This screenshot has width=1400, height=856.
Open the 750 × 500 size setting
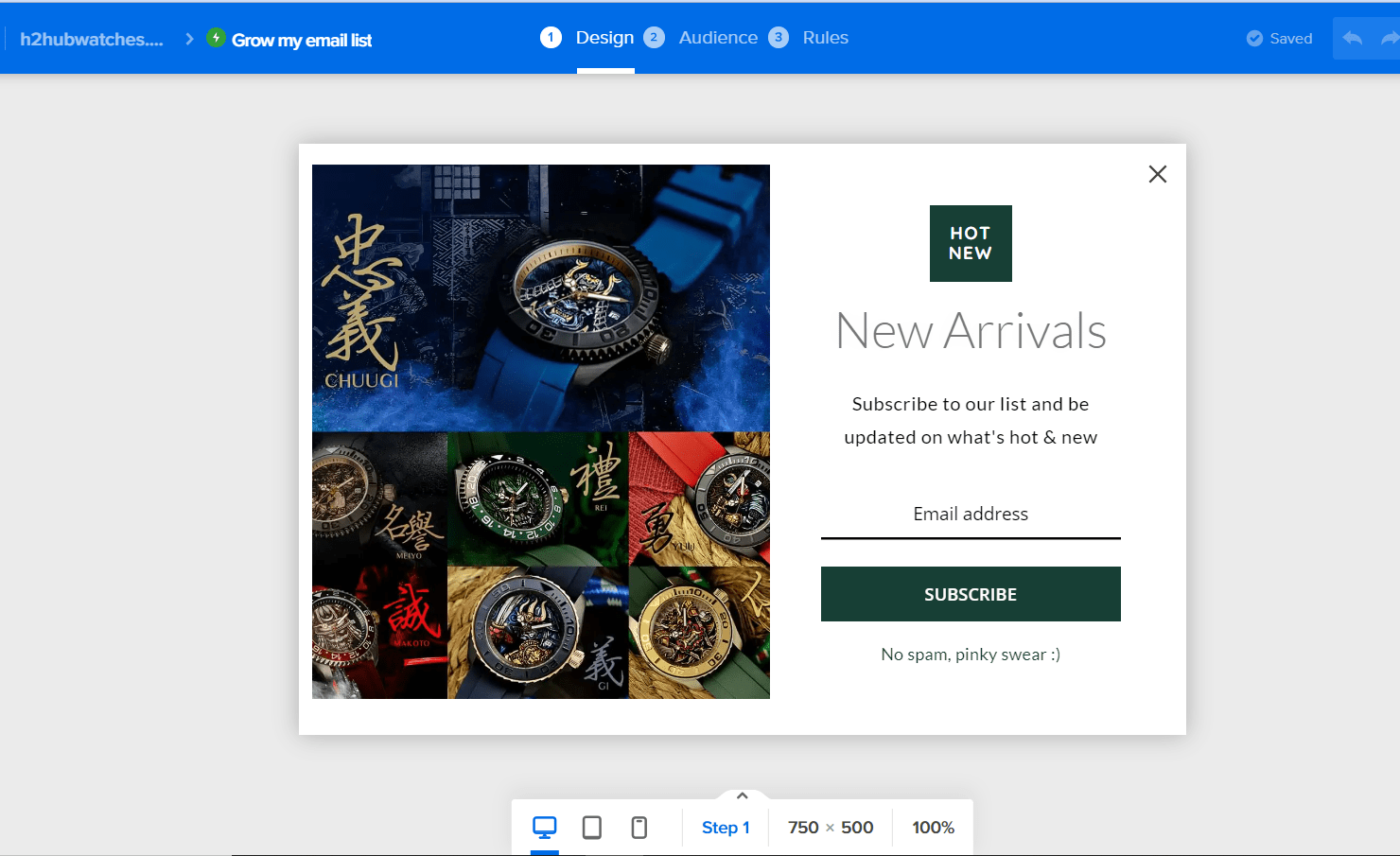[x=831, y=828]
